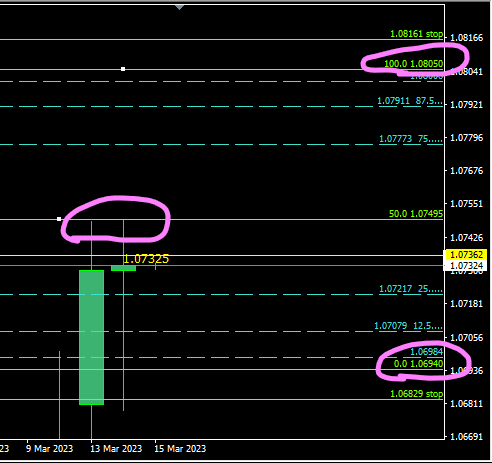Click the yellow '1.07325' price text on chart
Screen dimensions: 492x463
(x=146, y=259)
